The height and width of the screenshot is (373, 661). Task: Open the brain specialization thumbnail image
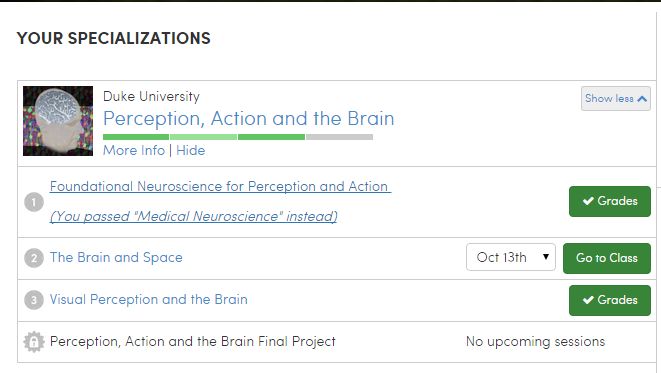[x=58, y=121]
